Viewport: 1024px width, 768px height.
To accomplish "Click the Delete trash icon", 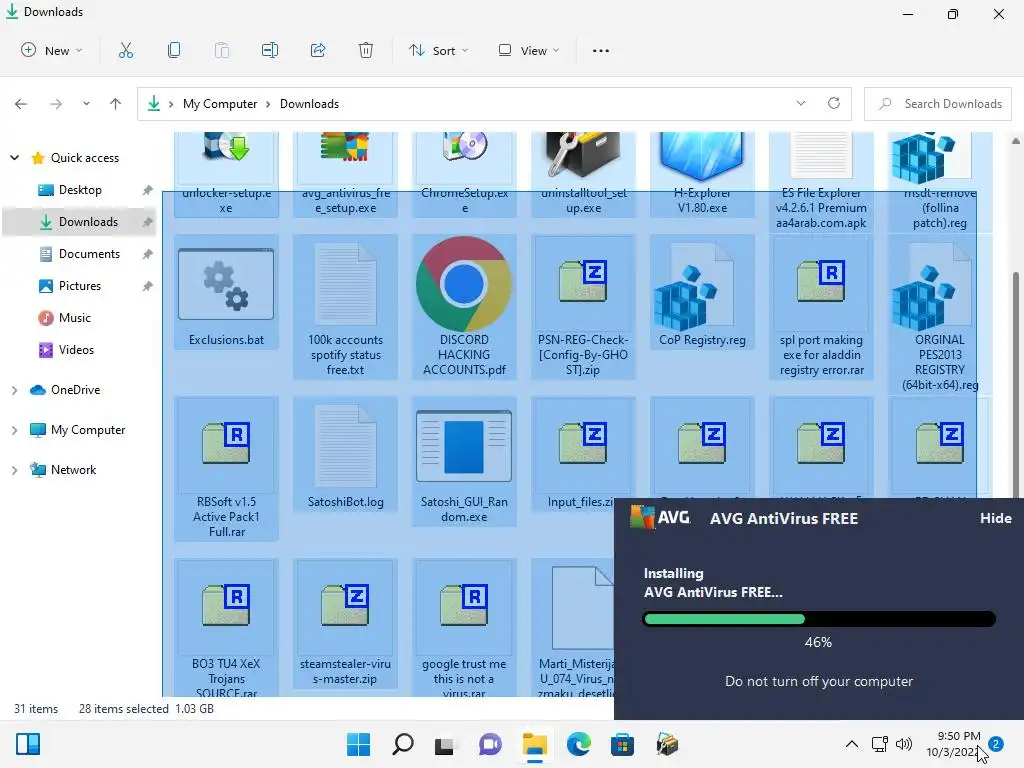I will [x=366, y=50].
